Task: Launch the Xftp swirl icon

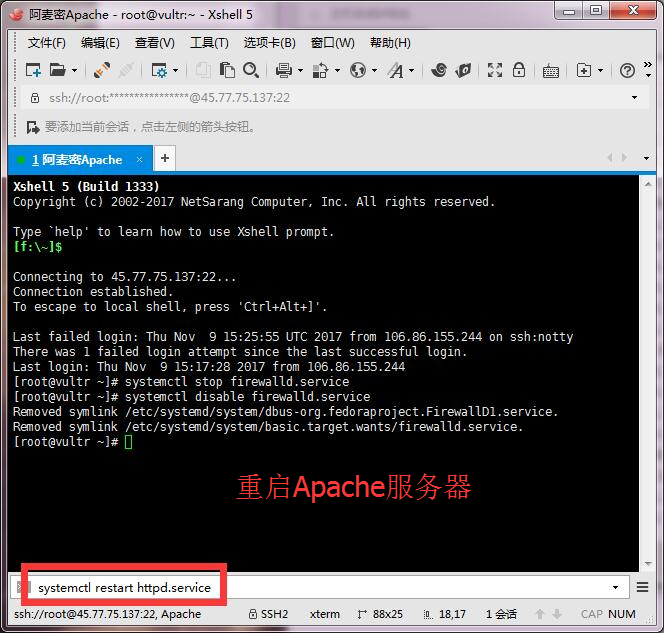Action: (x=439, y=70)
